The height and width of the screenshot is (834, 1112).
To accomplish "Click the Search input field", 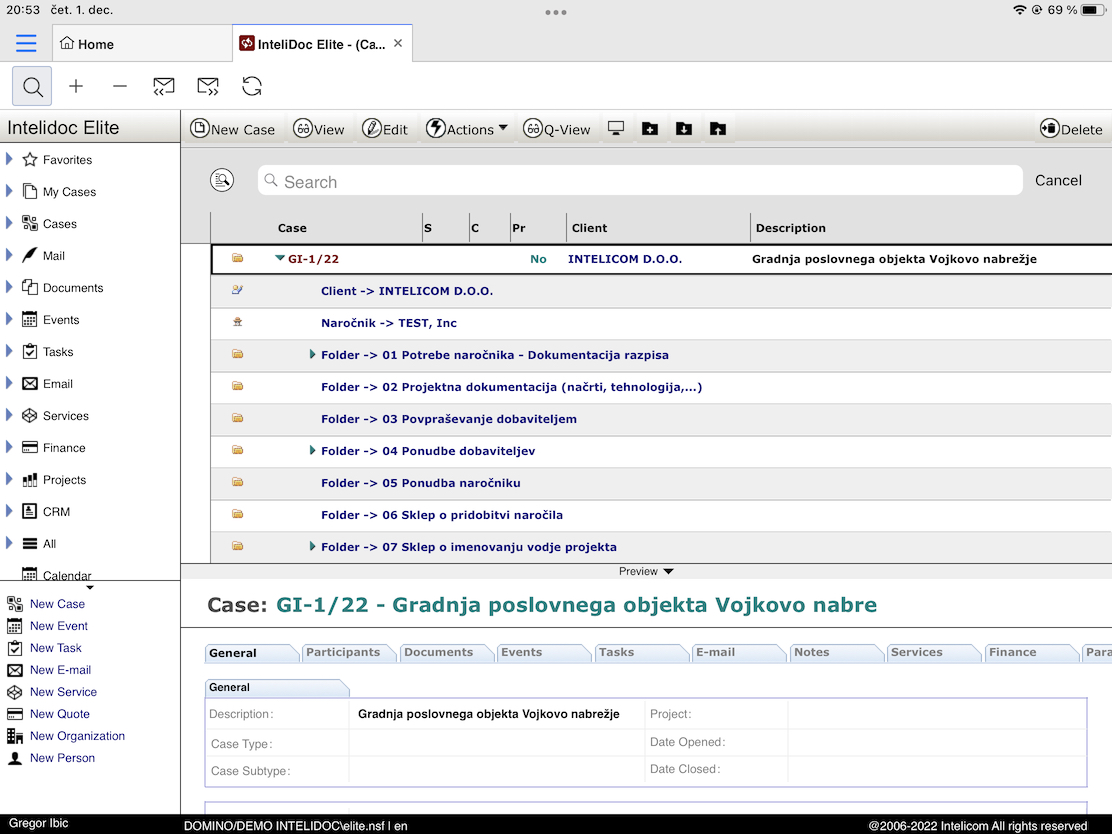I will tap(640, 181).
